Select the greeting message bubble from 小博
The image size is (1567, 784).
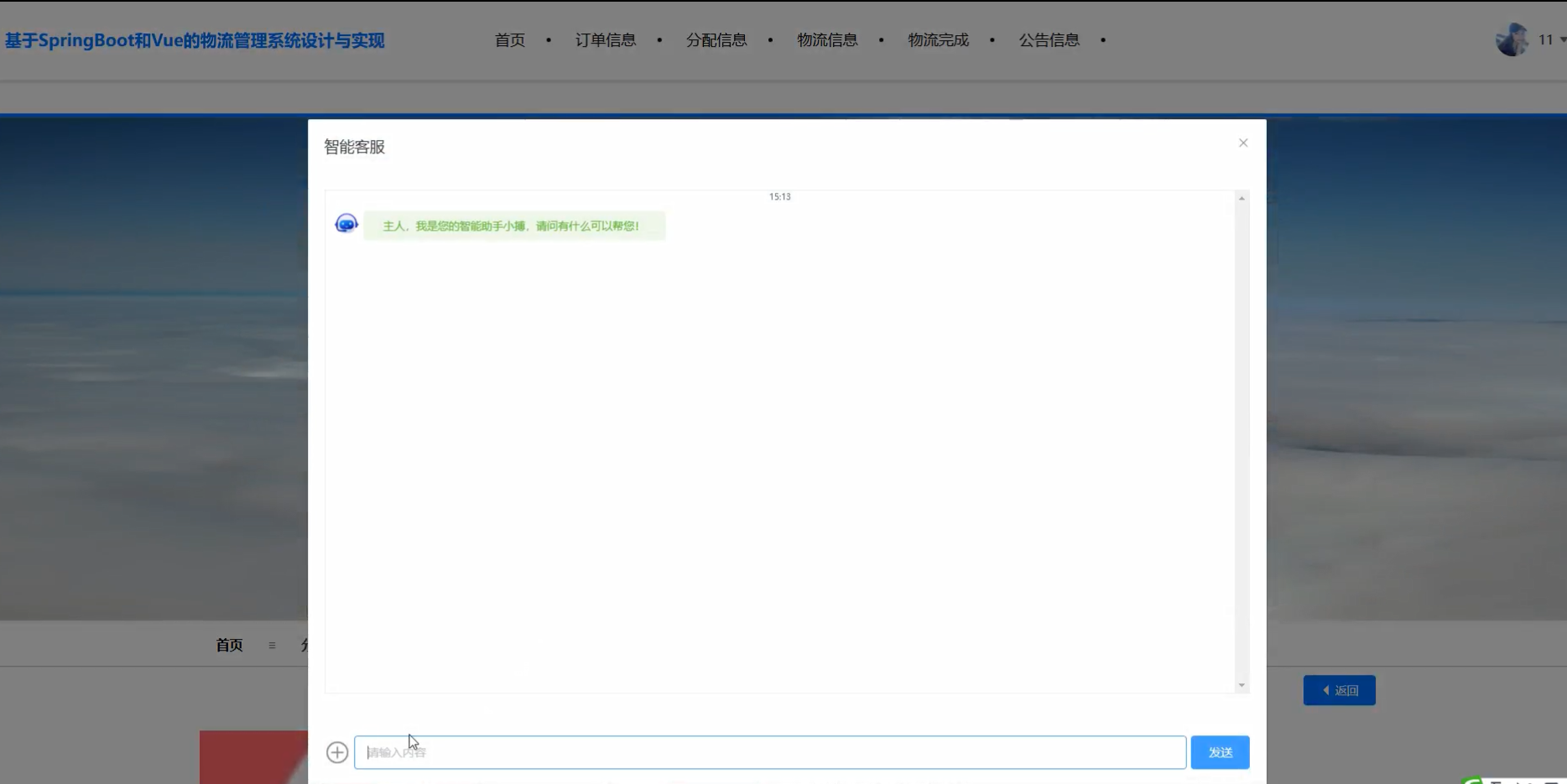point(514,226)
